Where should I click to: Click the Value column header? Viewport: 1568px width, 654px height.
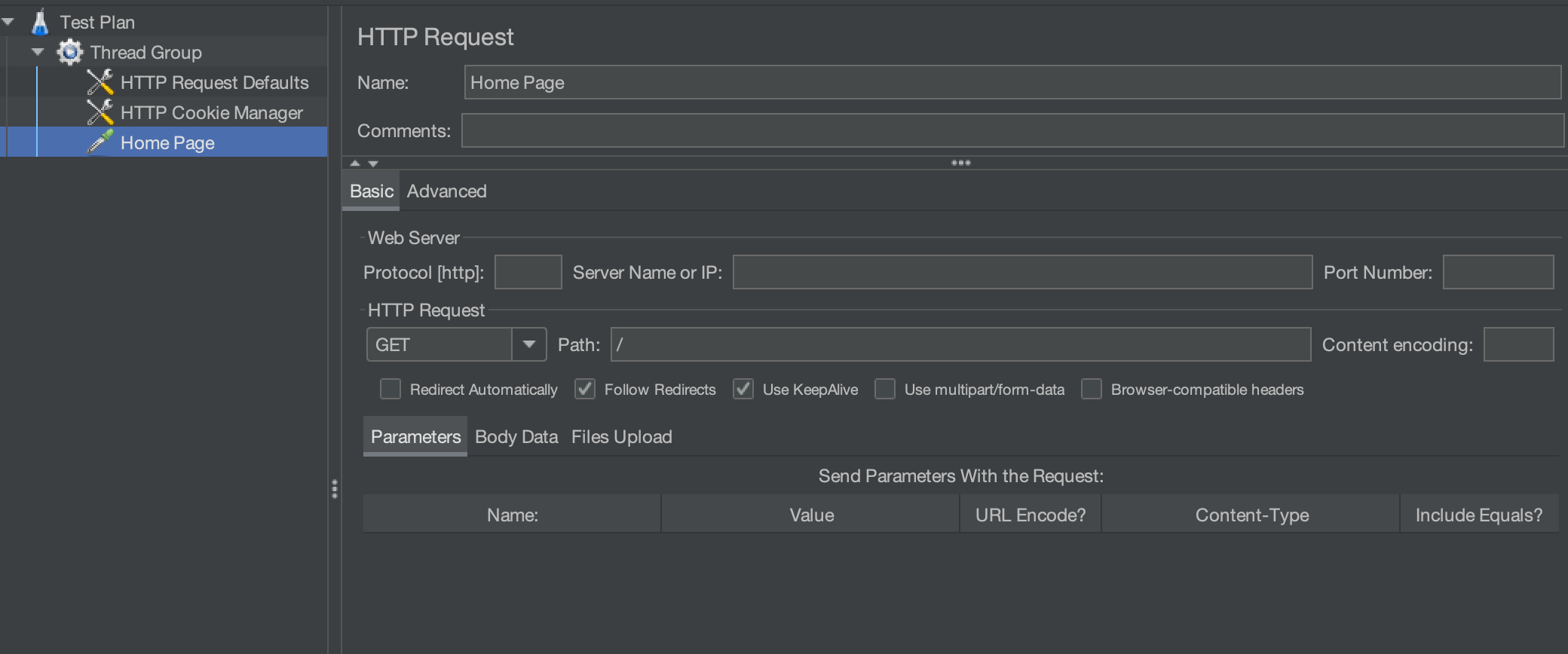click(x=811, y=515)
